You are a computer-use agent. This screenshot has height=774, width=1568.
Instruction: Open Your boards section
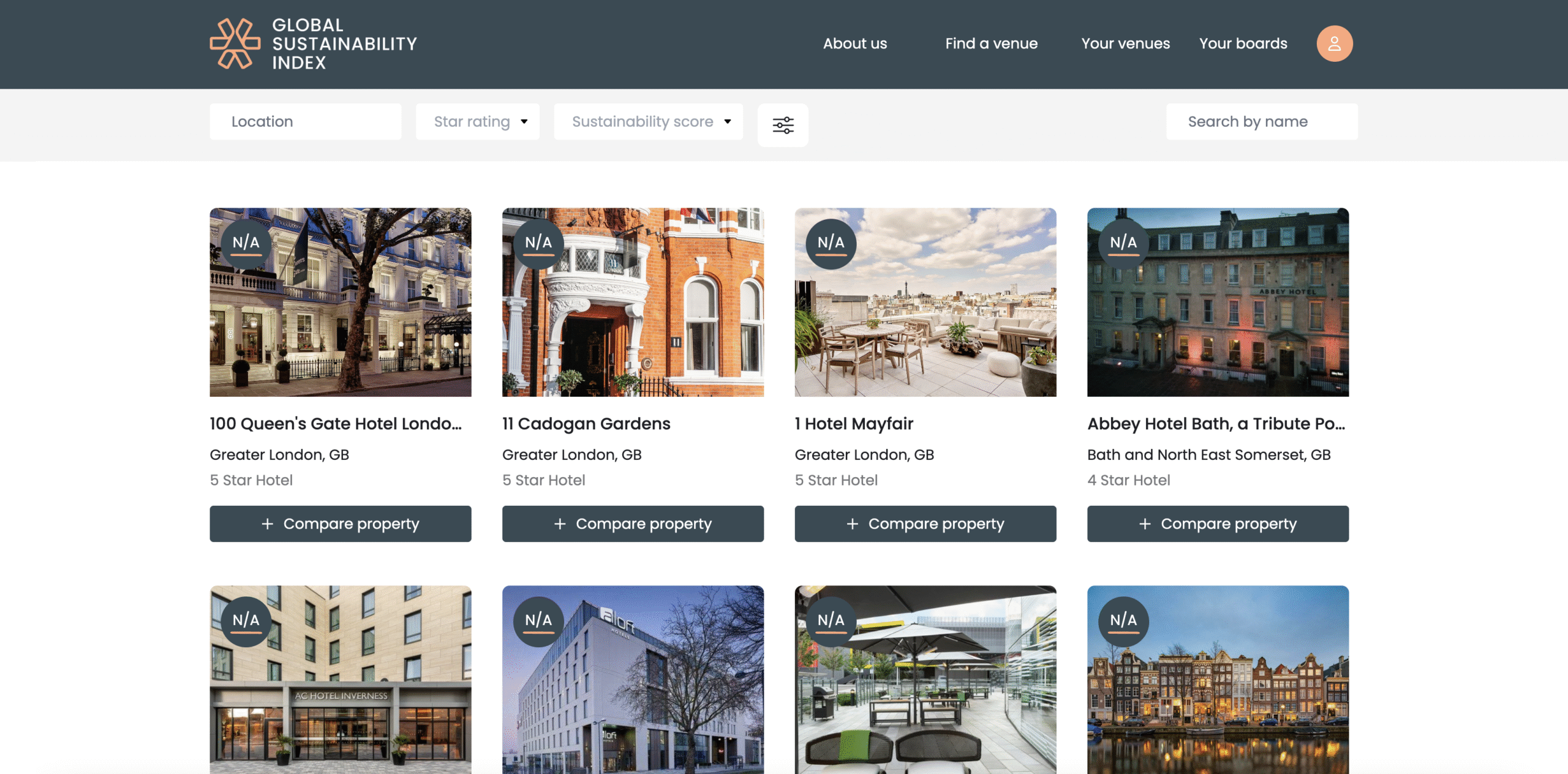[x=1243, y=43]
